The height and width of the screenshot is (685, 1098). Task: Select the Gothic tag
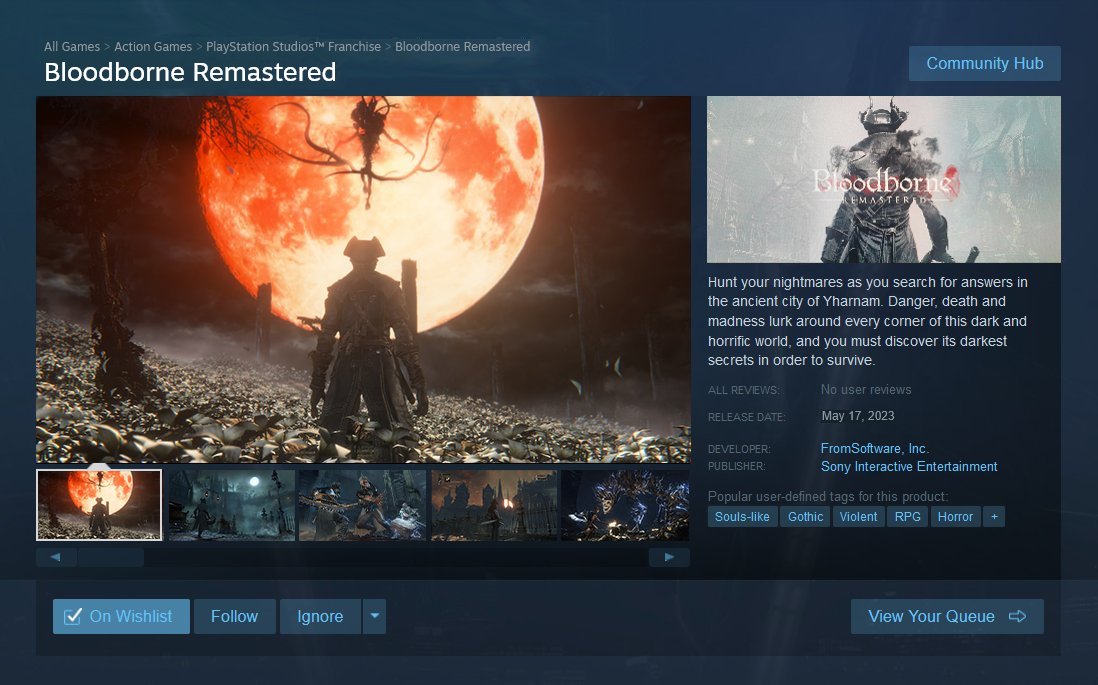click(x=805, y=517)
